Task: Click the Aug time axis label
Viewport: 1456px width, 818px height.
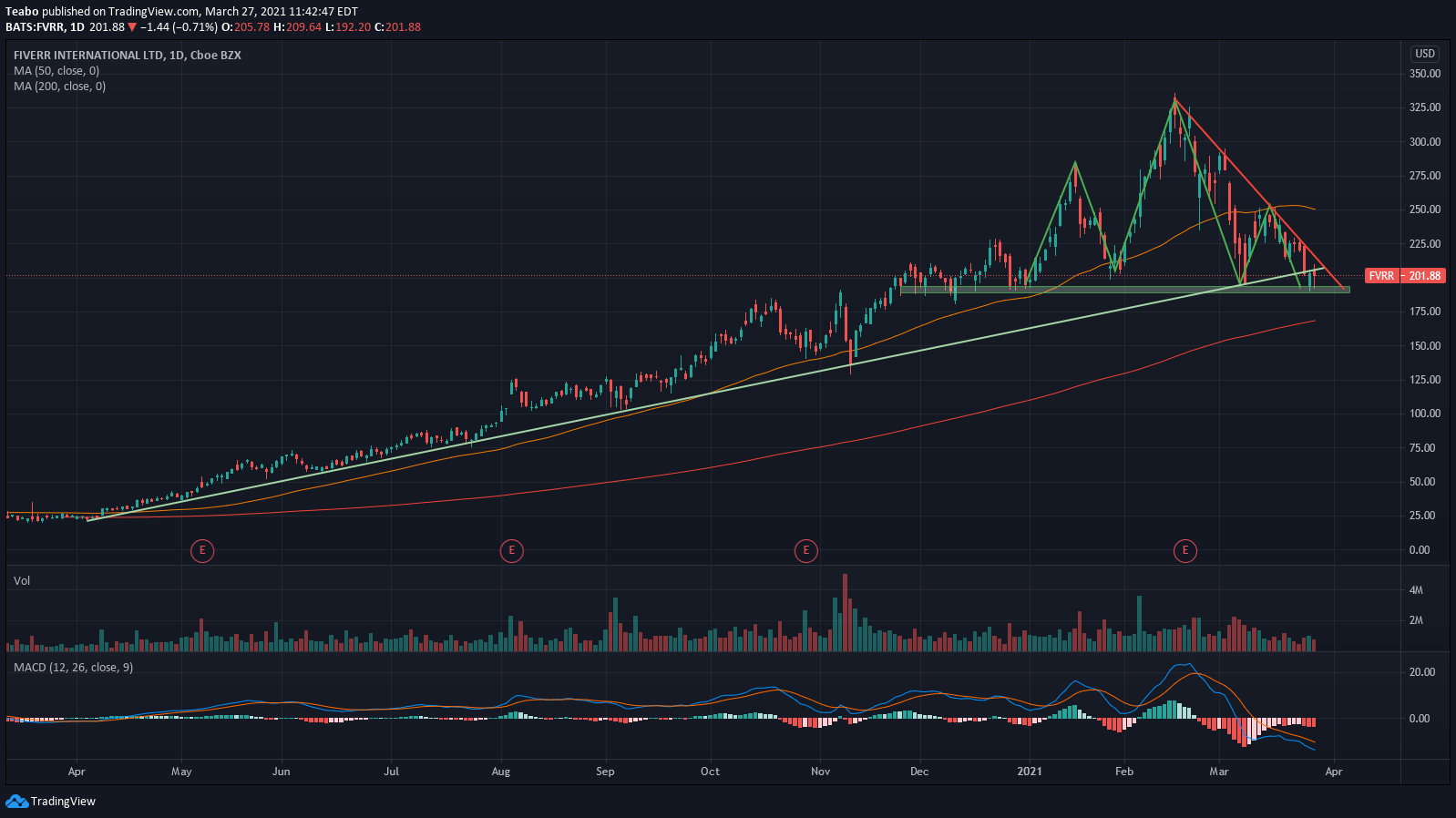Action: pos(501,772)
